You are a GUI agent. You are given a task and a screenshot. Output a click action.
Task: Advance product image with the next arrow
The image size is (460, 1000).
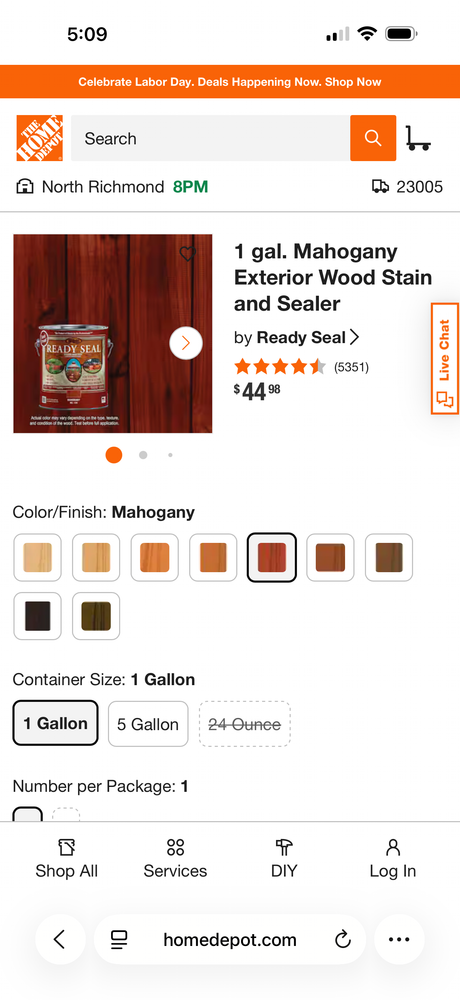click(186, 343)
